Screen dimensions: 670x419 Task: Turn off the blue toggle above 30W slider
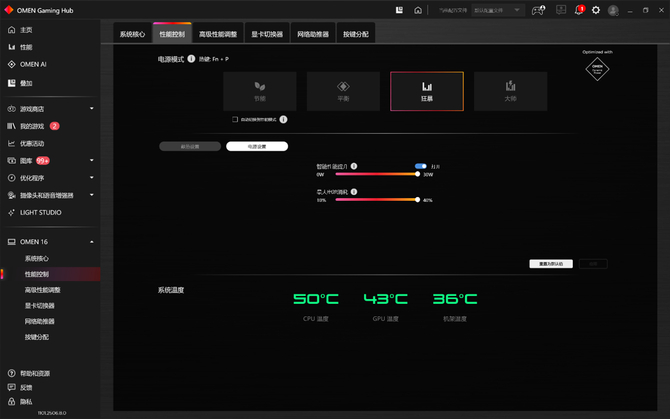[x=420, y=166]
